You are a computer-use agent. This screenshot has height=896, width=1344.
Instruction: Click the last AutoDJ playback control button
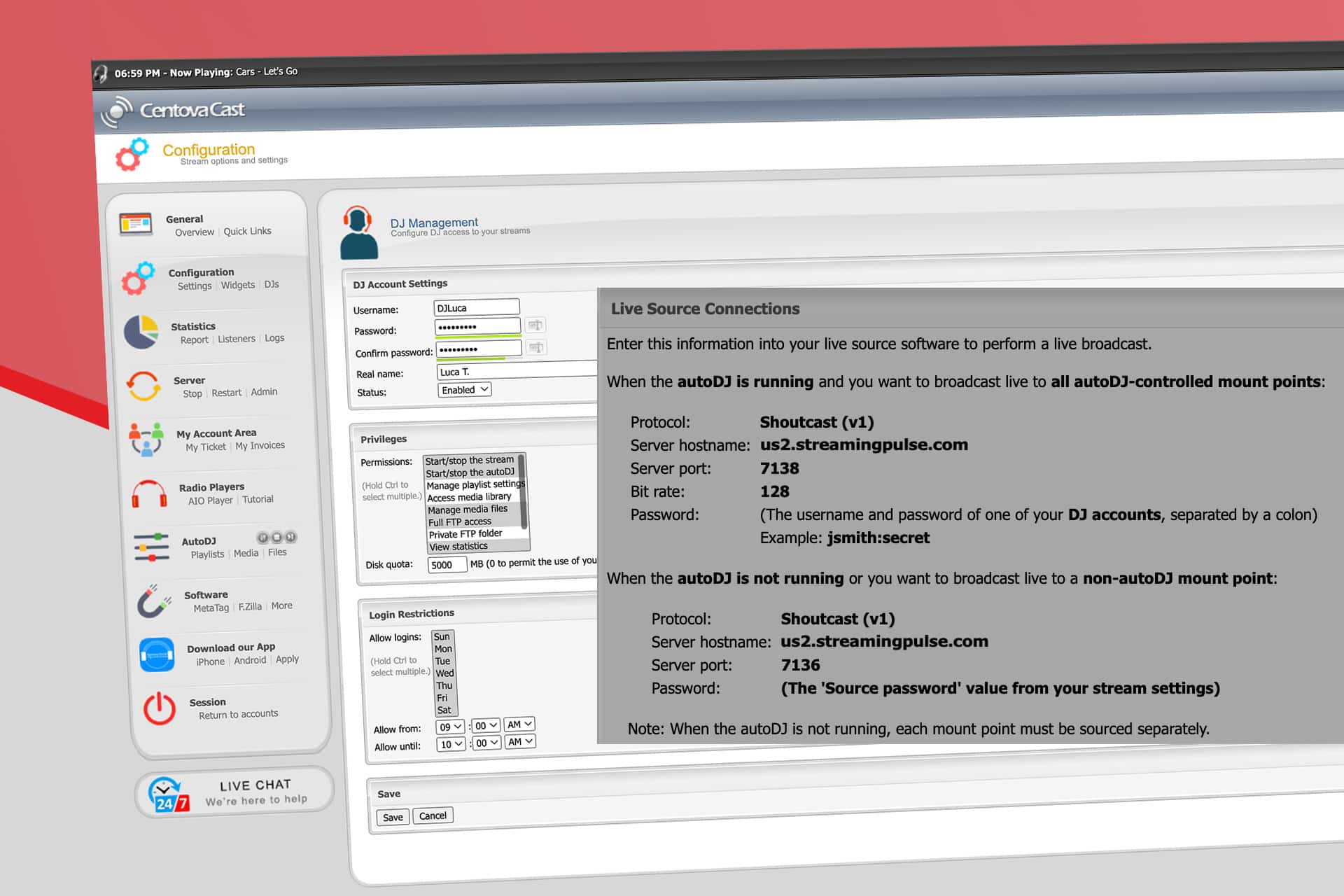pos(291,537)
